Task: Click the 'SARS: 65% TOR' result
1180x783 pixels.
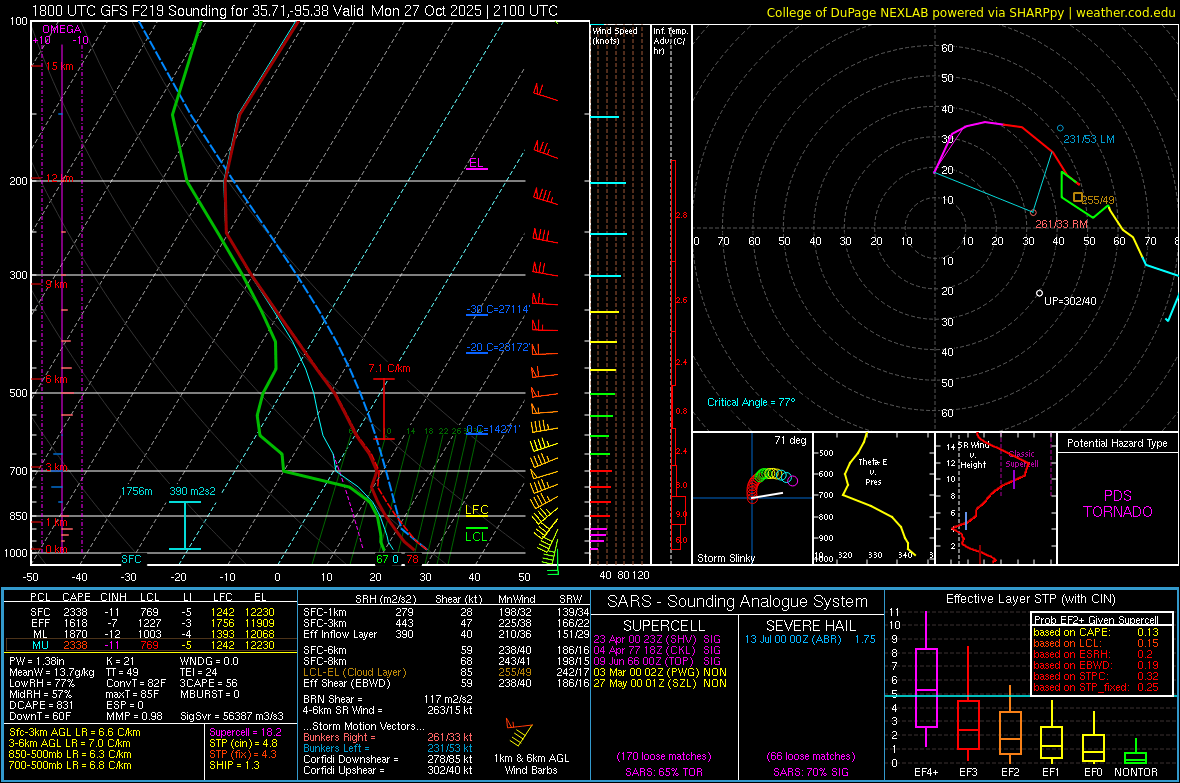Action: (663, 772)
